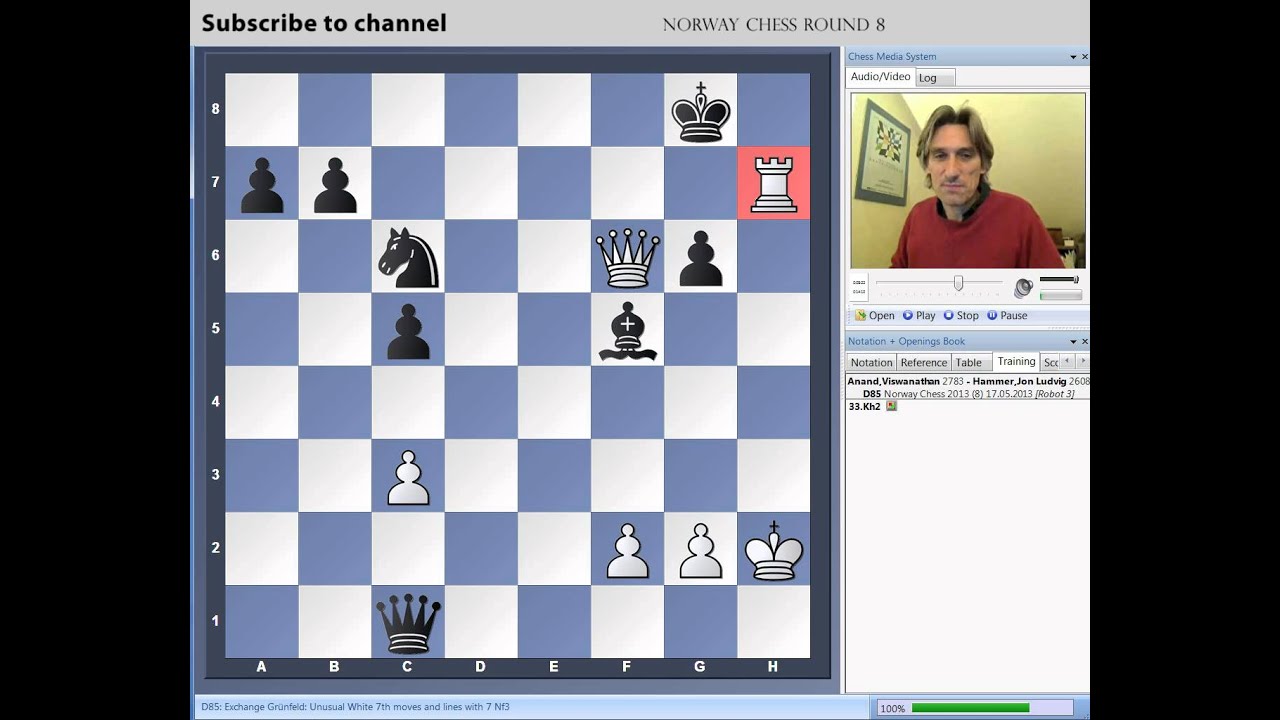Switch to the Audio/Video tab
Viewport: 1280px width, 720px height.
[x=880, y=76]
